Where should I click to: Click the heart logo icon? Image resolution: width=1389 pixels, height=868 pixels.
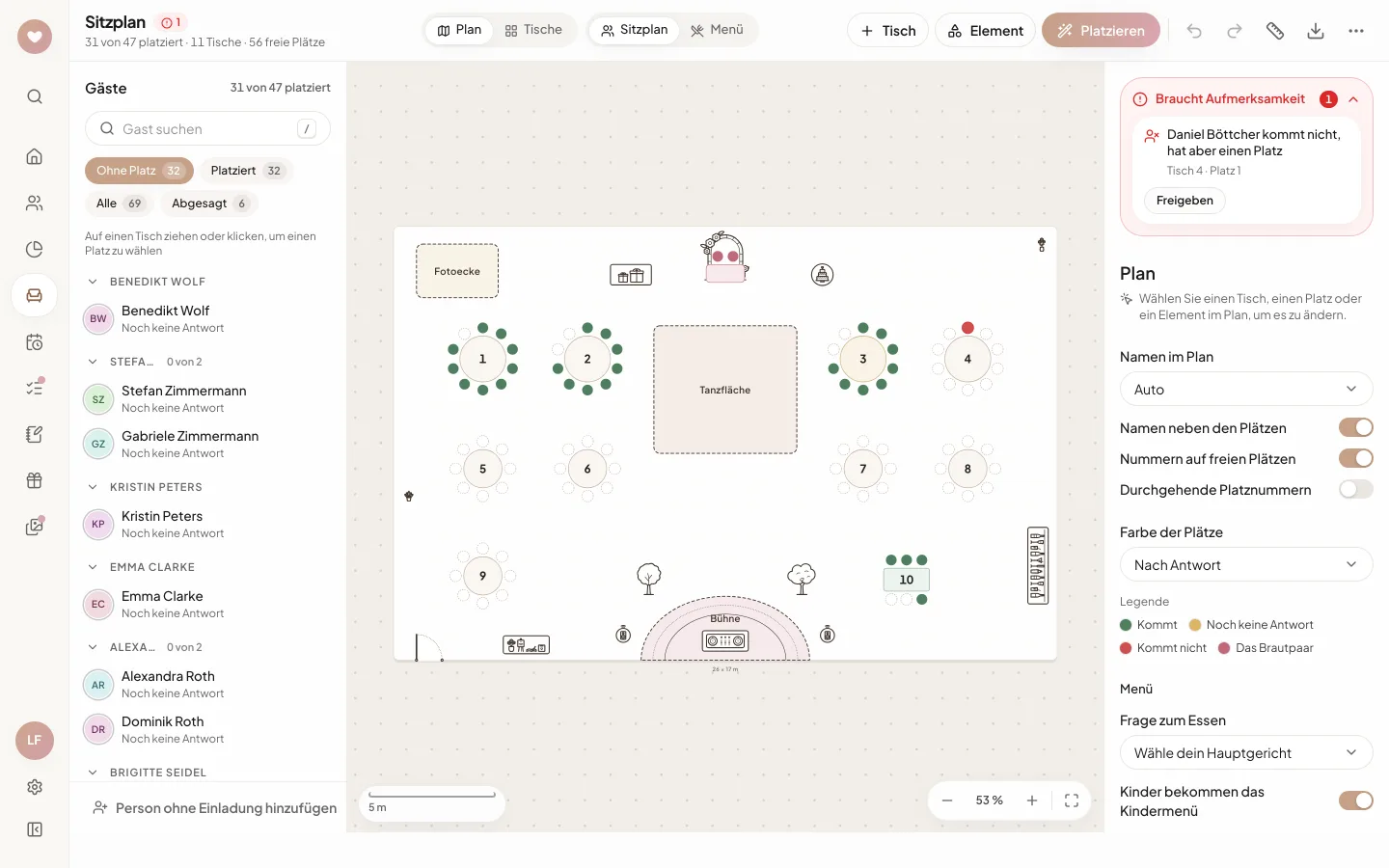click(x=35, y=37)
